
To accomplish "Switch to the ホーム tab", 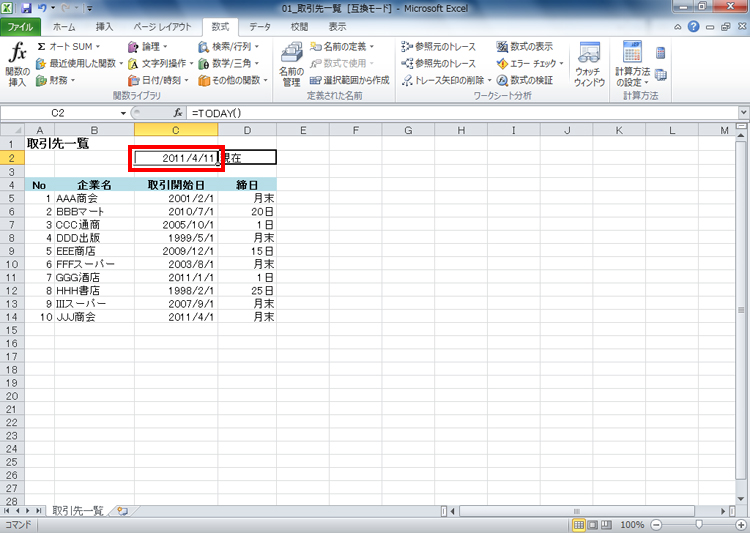I will click(x=64, y=27).
